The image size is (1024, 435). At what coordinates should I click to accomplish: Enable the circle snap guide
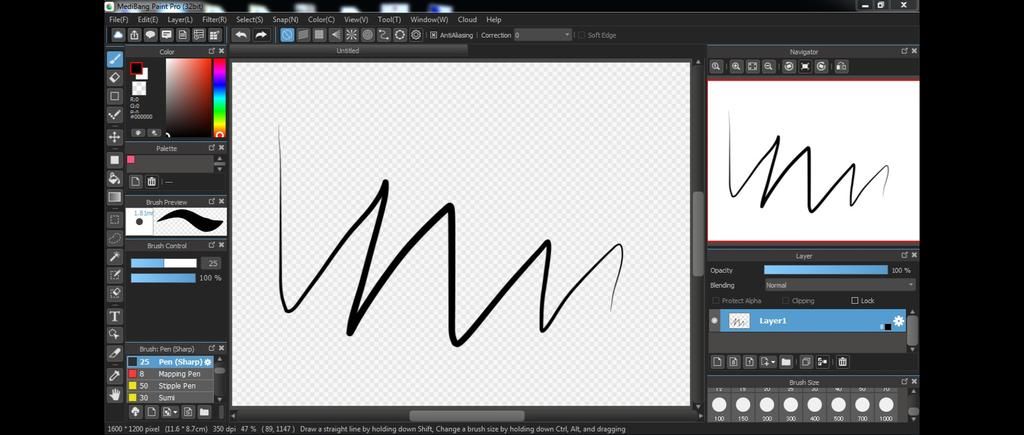coord(368,35)
